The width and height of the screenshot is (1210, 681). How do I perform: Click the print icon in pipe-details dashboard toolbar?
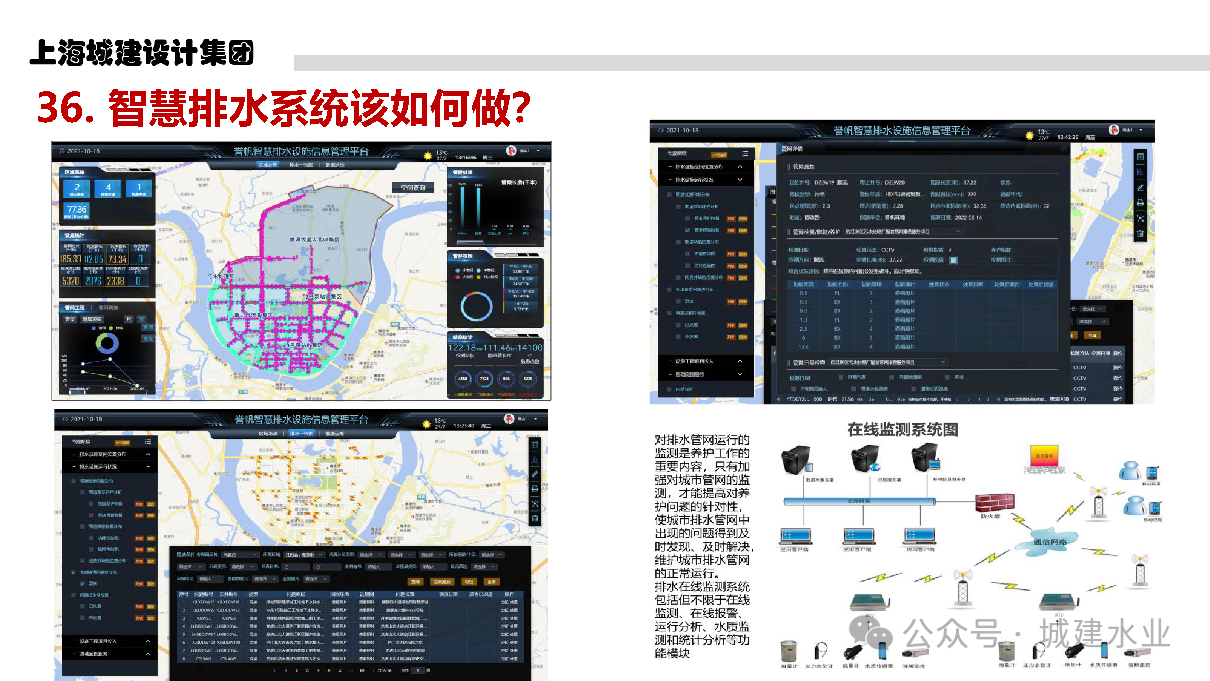[1141, 203]
